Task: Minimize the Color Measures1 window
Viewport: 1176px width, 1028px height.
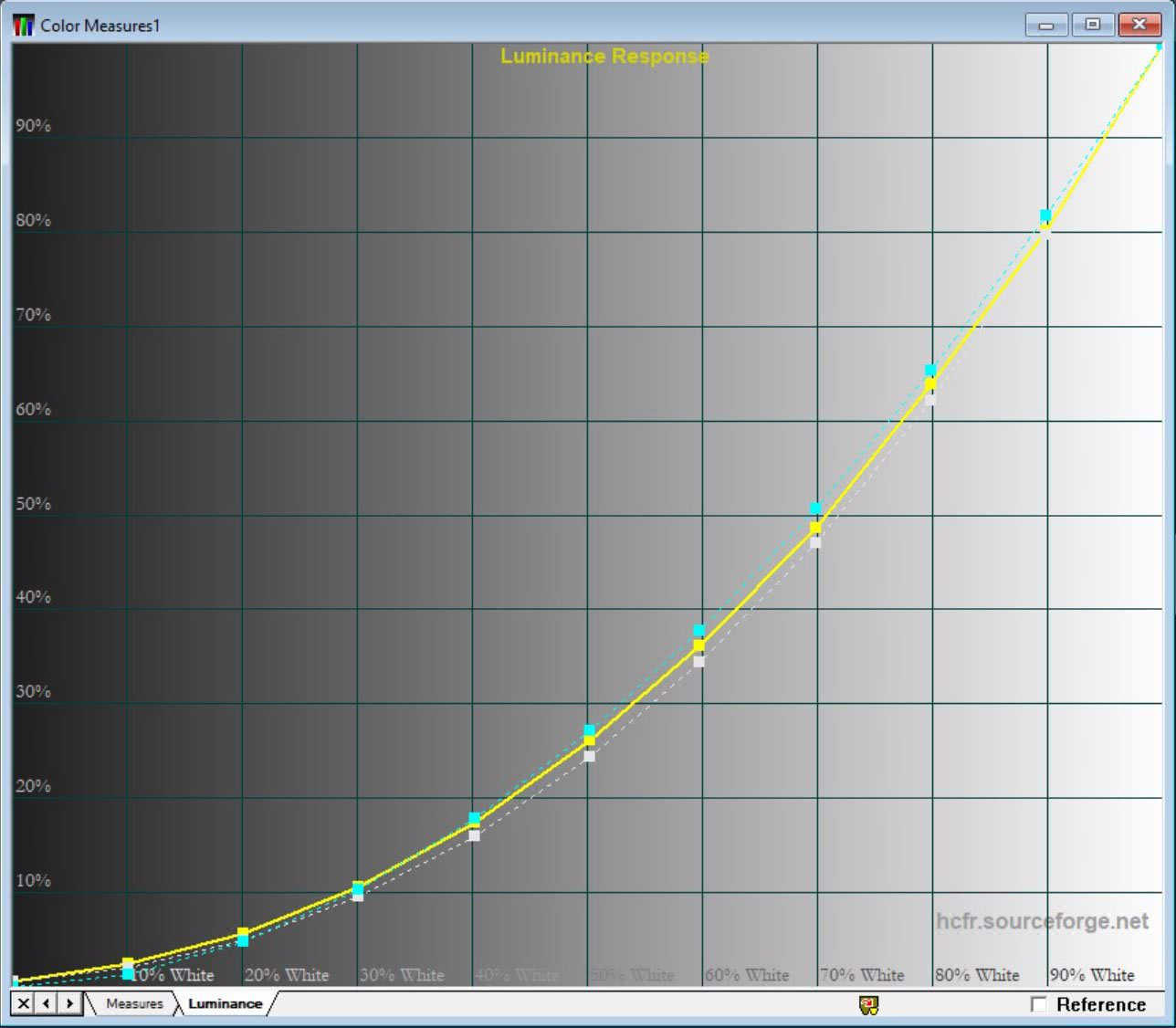Action: point(1046,25)
